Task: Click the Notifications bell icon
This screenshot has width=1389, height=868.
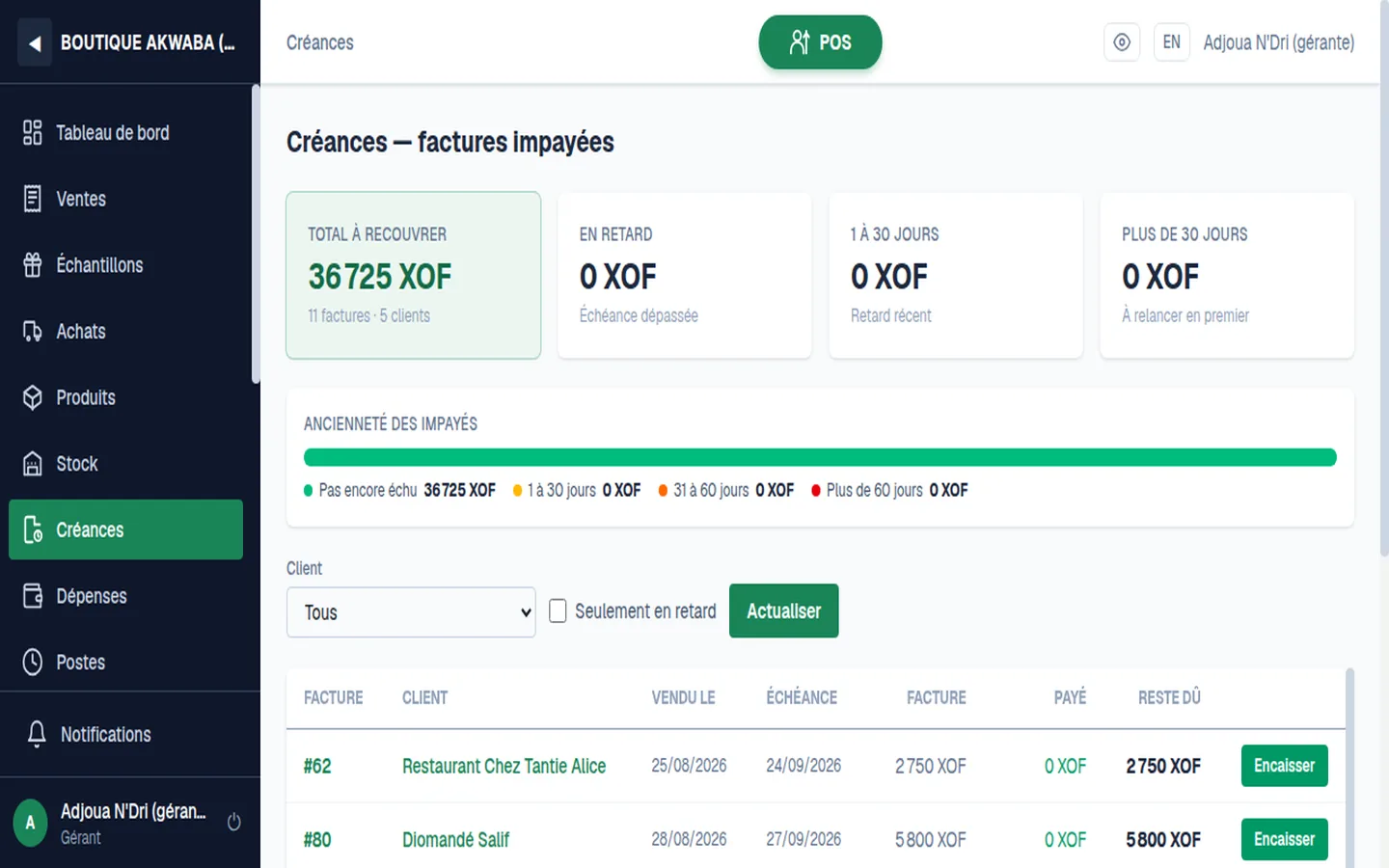Action: (x=37, y=734)
